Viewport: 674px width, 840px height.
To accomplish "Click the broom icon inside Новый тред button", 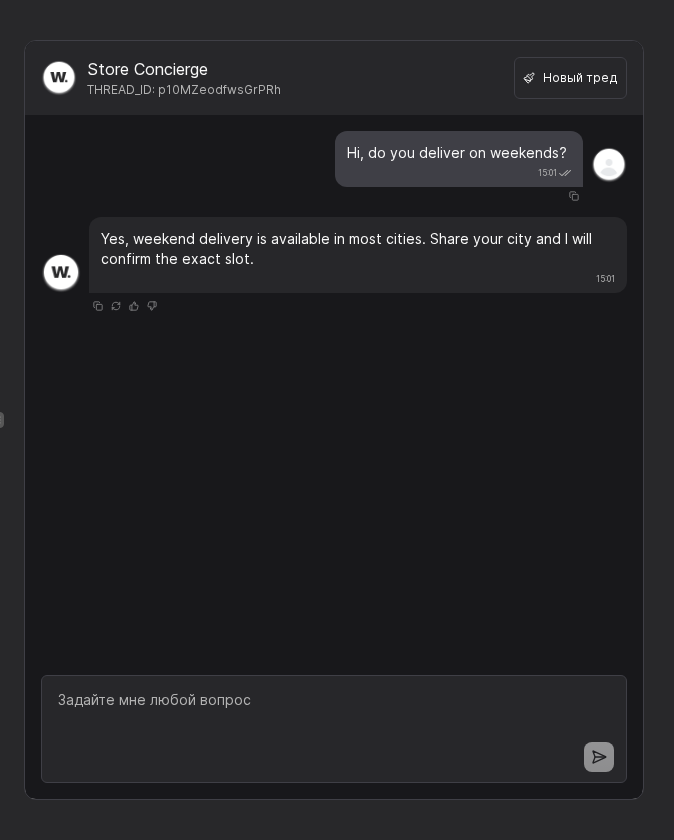I will tap(530, 78).
